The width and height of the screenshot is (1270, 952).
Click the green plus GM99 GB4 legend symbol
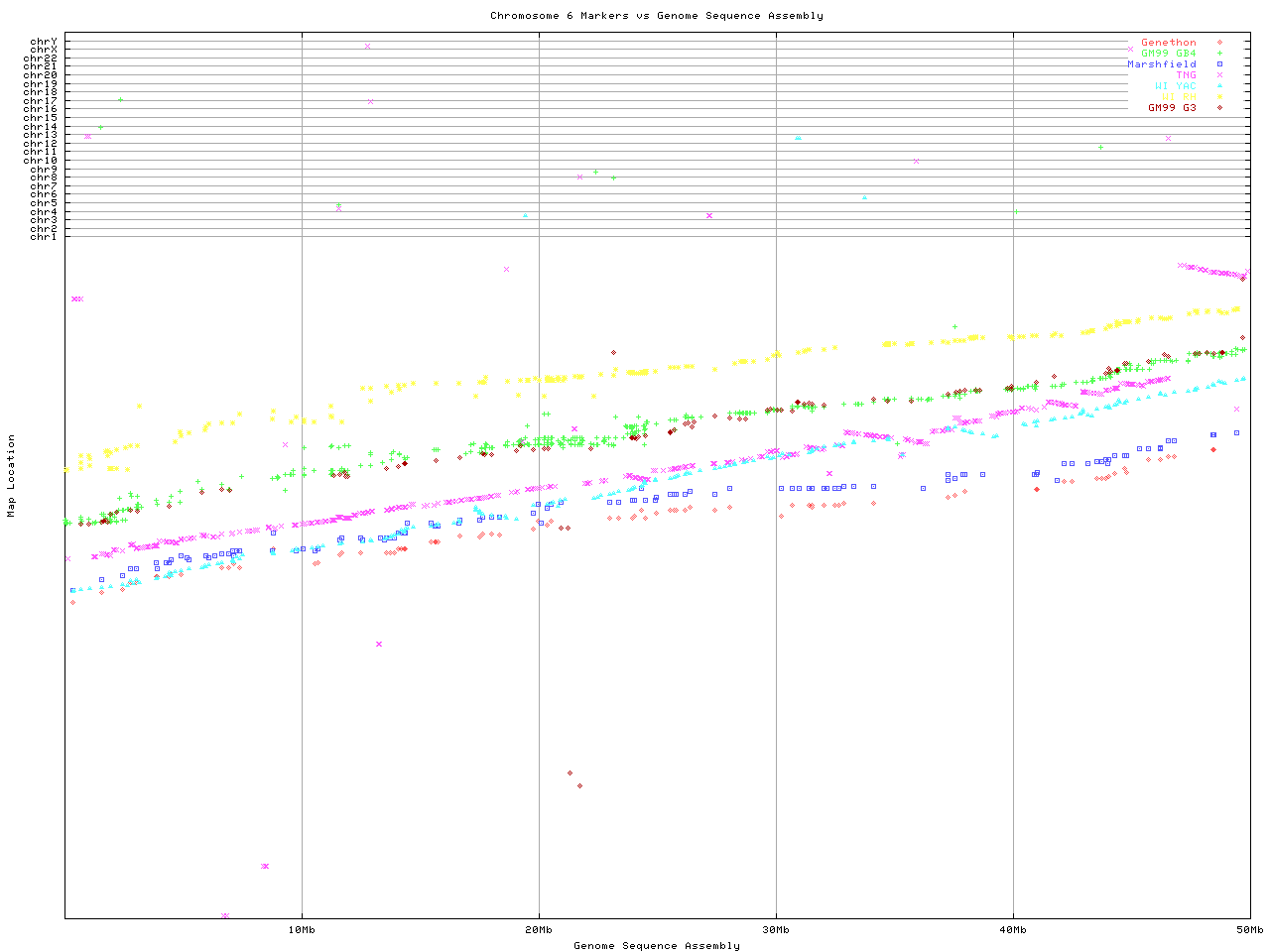pos(1219,54)
